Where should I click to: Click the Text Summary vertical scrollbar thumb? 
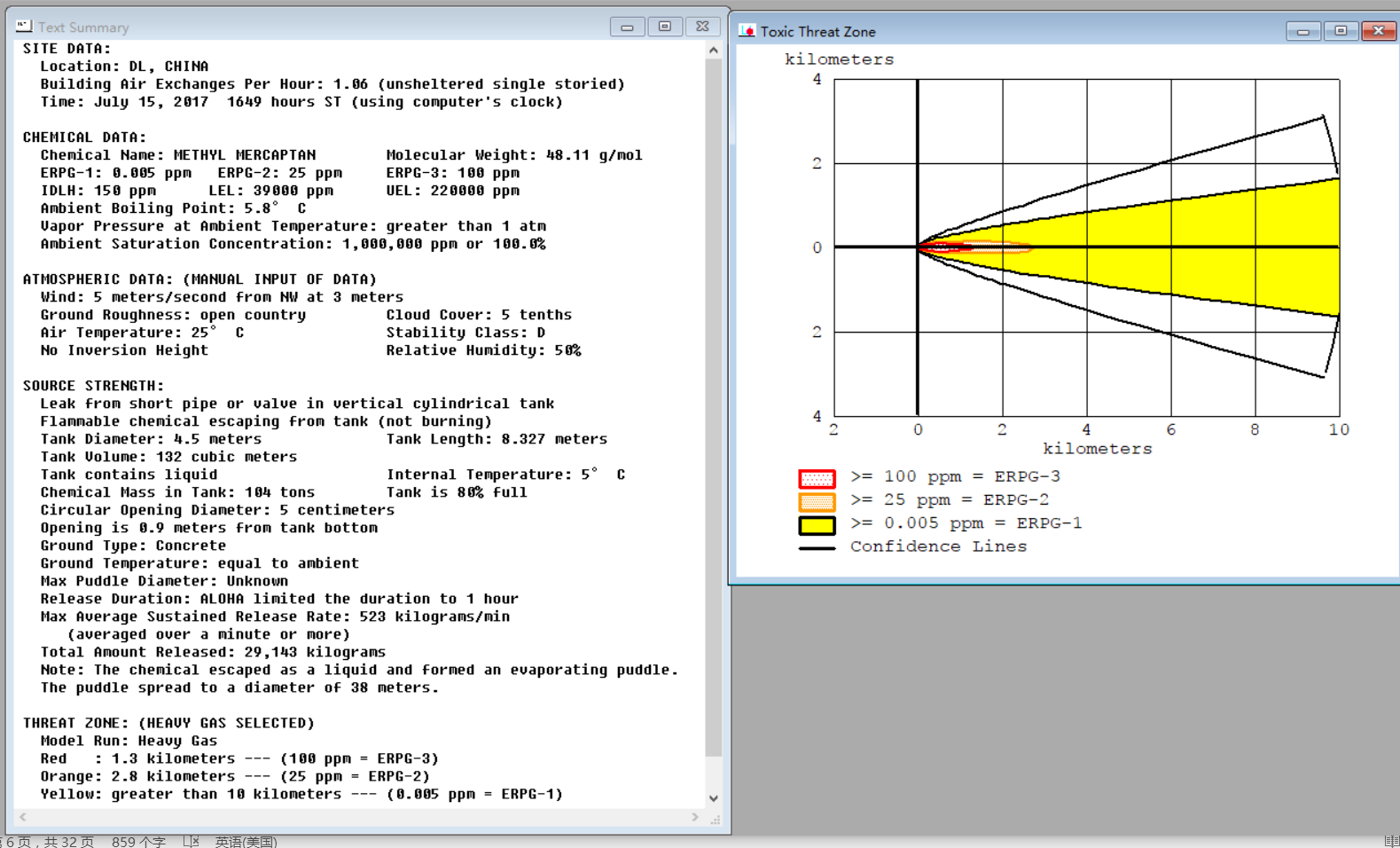tap(714, 408)
